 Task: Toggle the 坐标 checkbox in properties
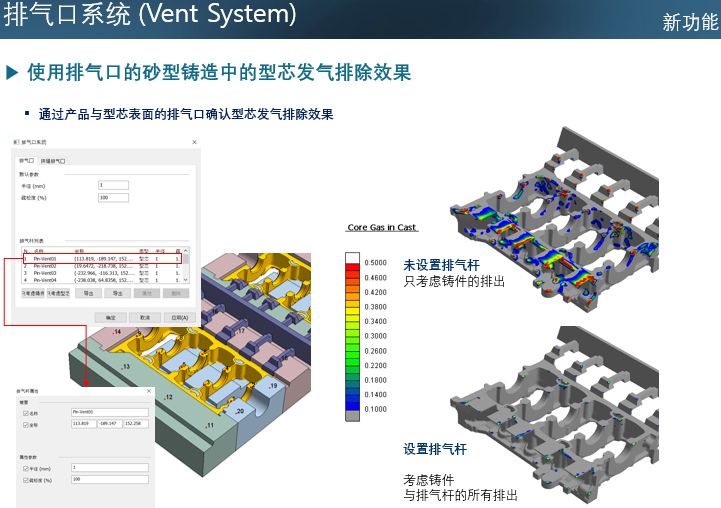25,424
